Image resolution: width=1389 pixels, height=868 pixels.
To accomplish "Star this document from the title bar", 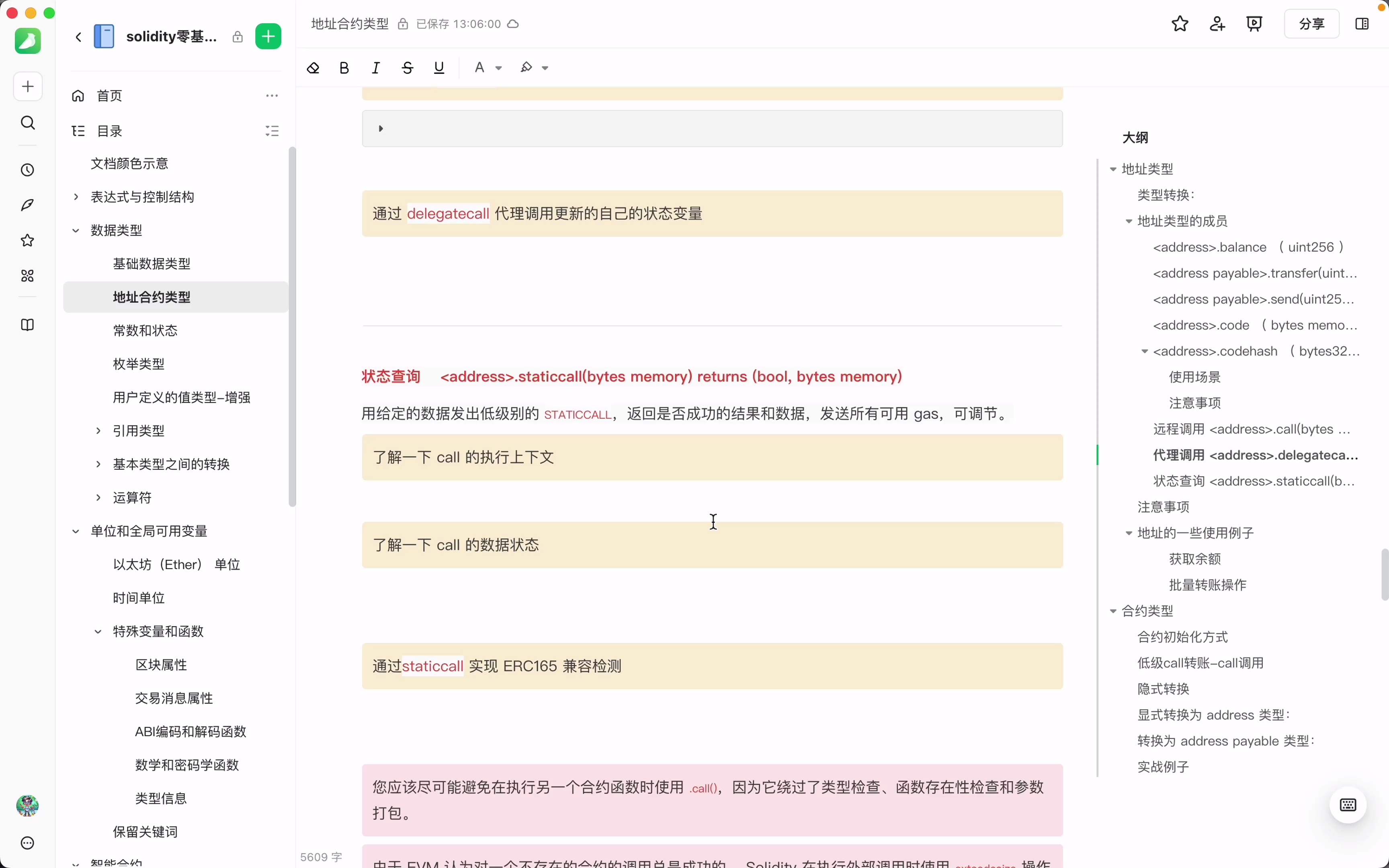I will (1179, 24).
